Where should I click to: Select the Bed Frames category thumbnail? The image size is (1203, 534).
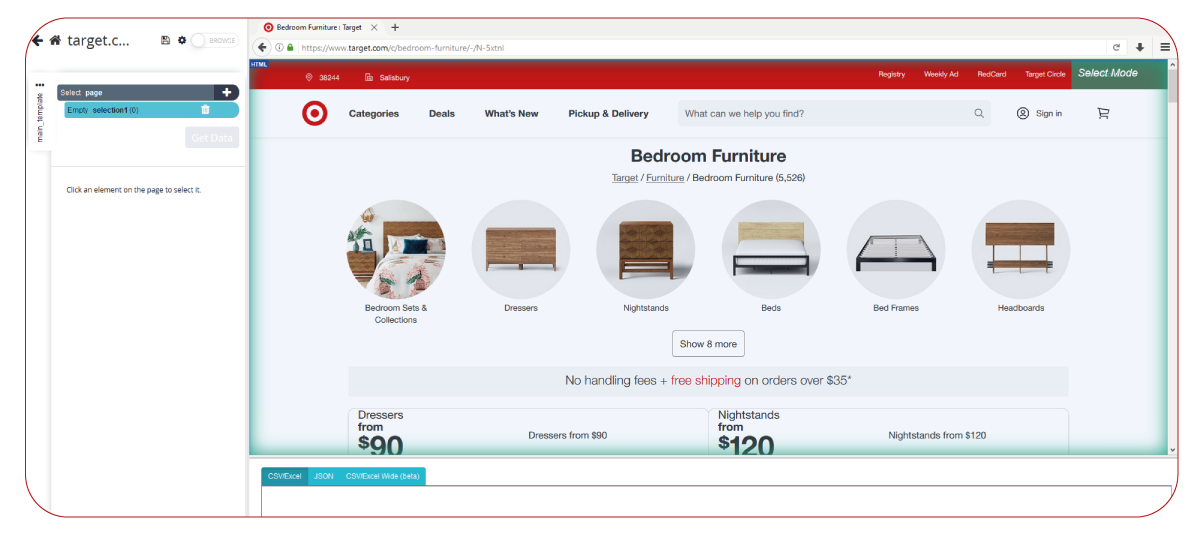tap(896, 249)
